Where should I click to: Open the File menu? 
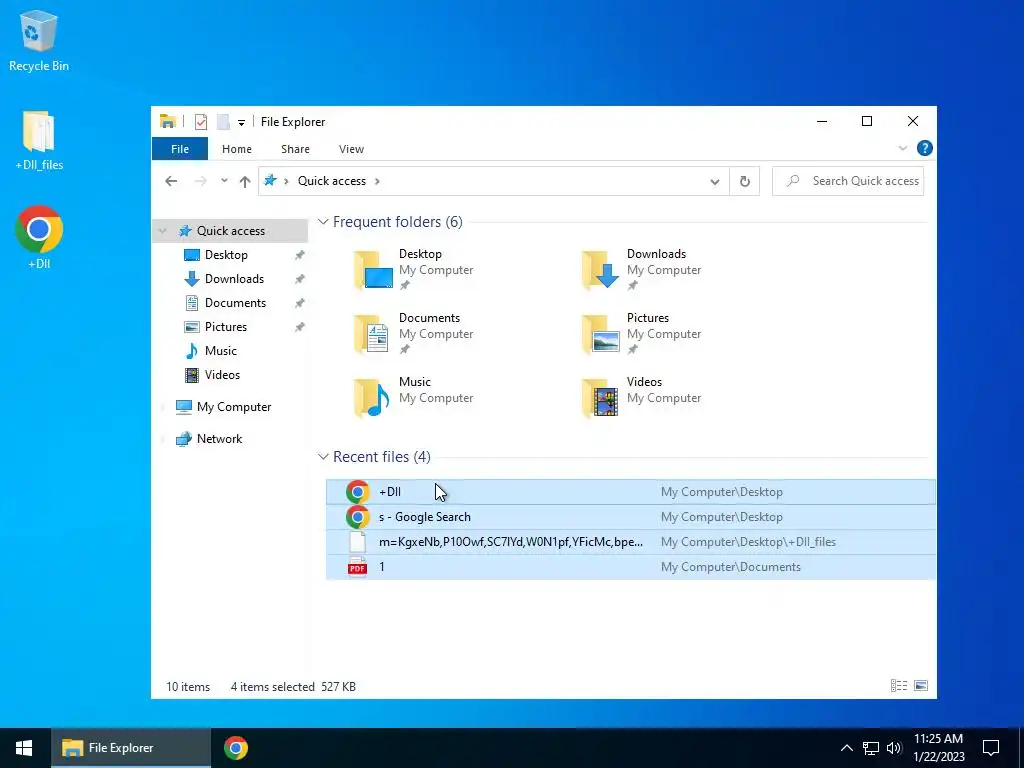click(x=180, y=149)
